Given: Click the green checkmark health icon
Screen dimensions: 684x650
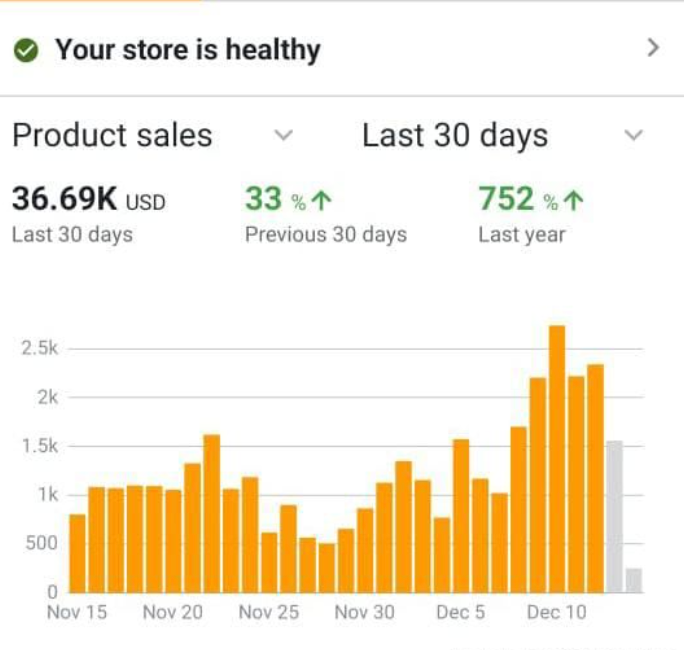Looking at the screenshot, I should (26, 50).
